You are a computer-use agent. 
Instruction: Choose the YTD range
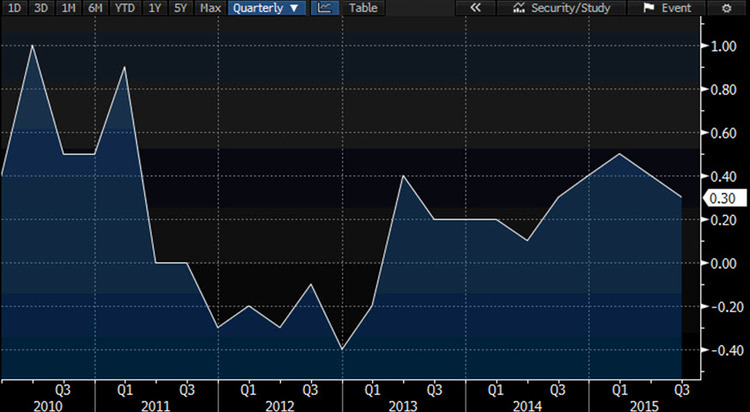(125, 8)
